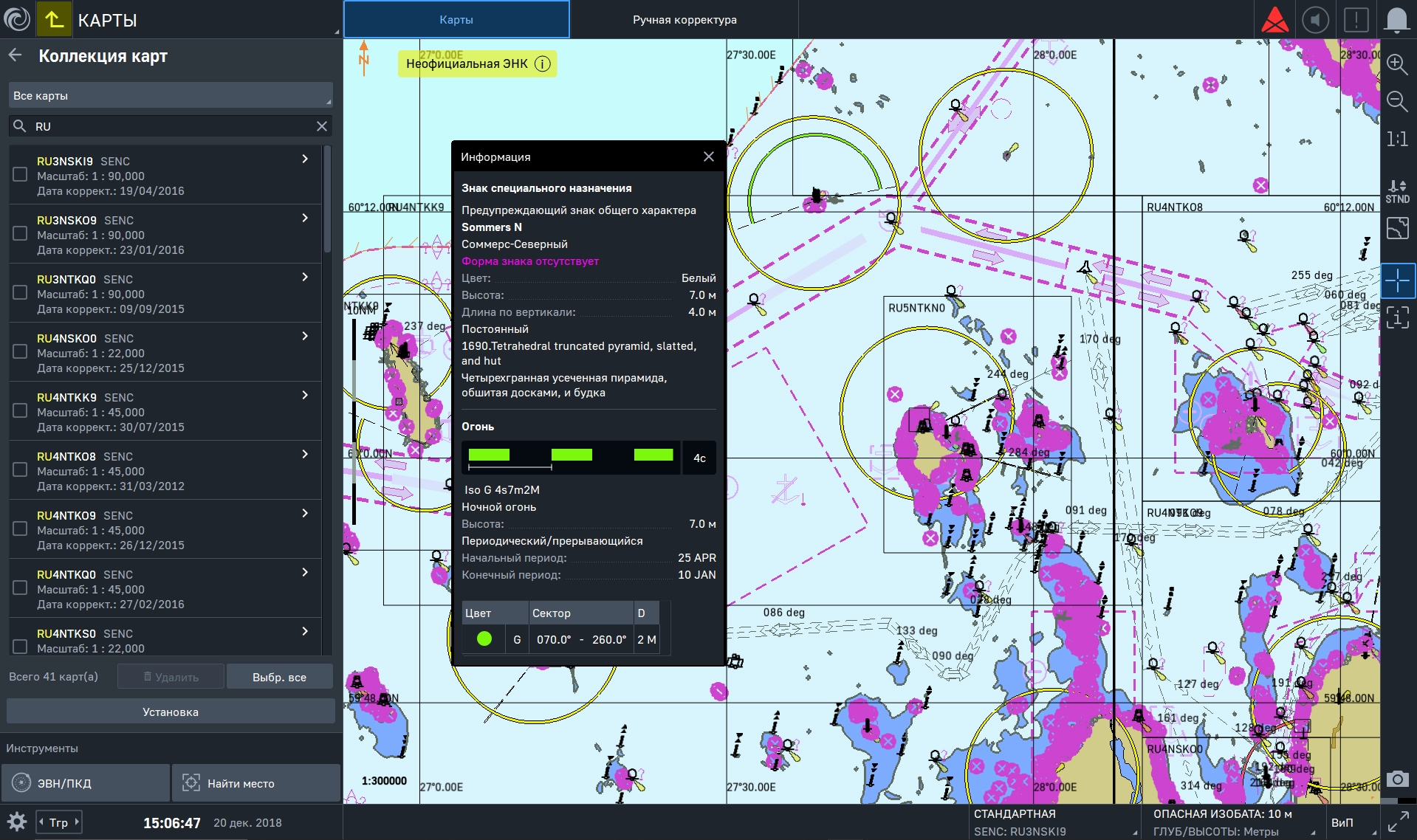Click the red alarm triangle icon
Screen dimensions: 1417x840
pos(1274,20)
